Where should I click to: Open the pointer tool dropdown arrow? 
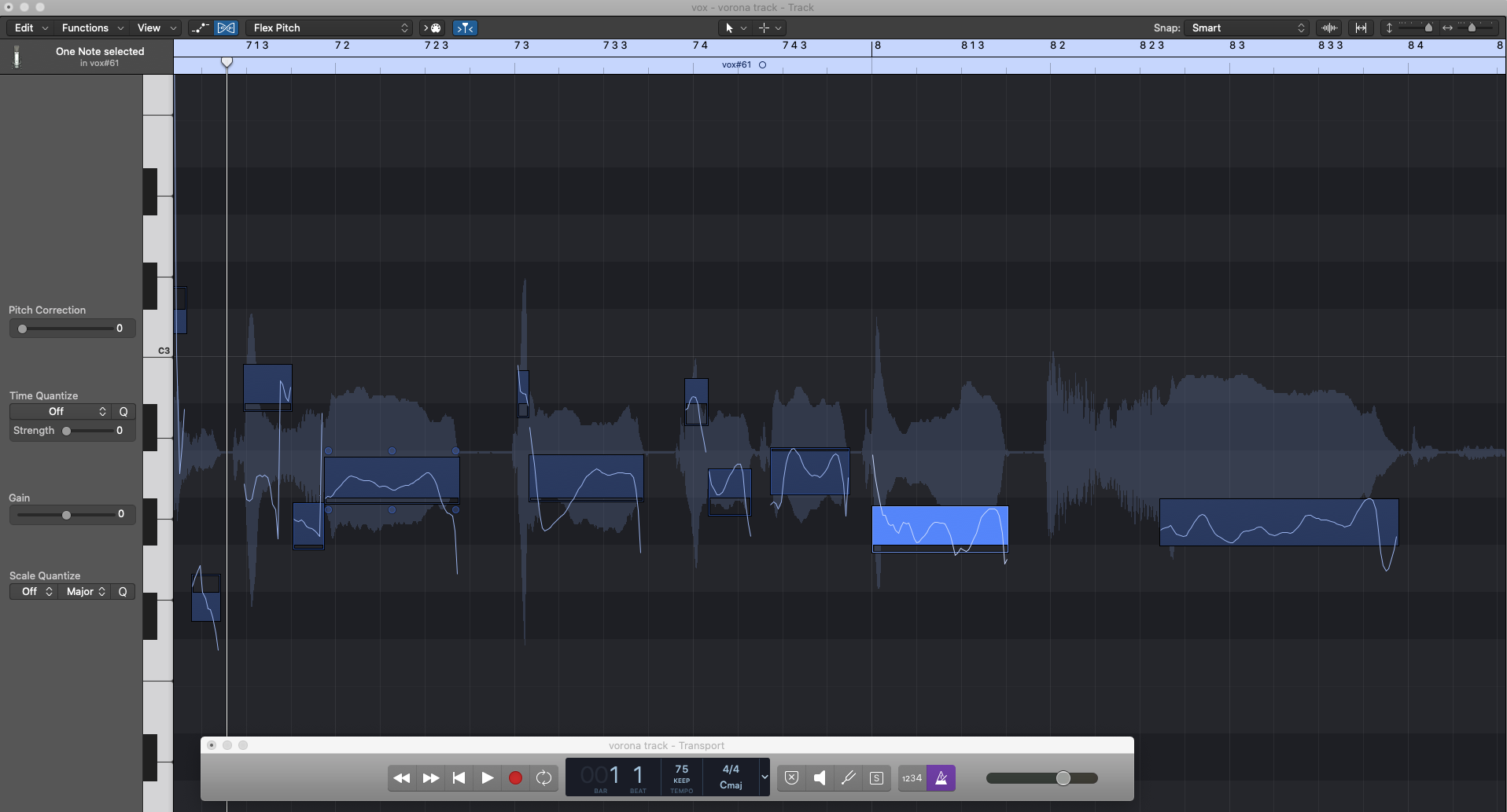pyautogui.click(x=744, y=28)
